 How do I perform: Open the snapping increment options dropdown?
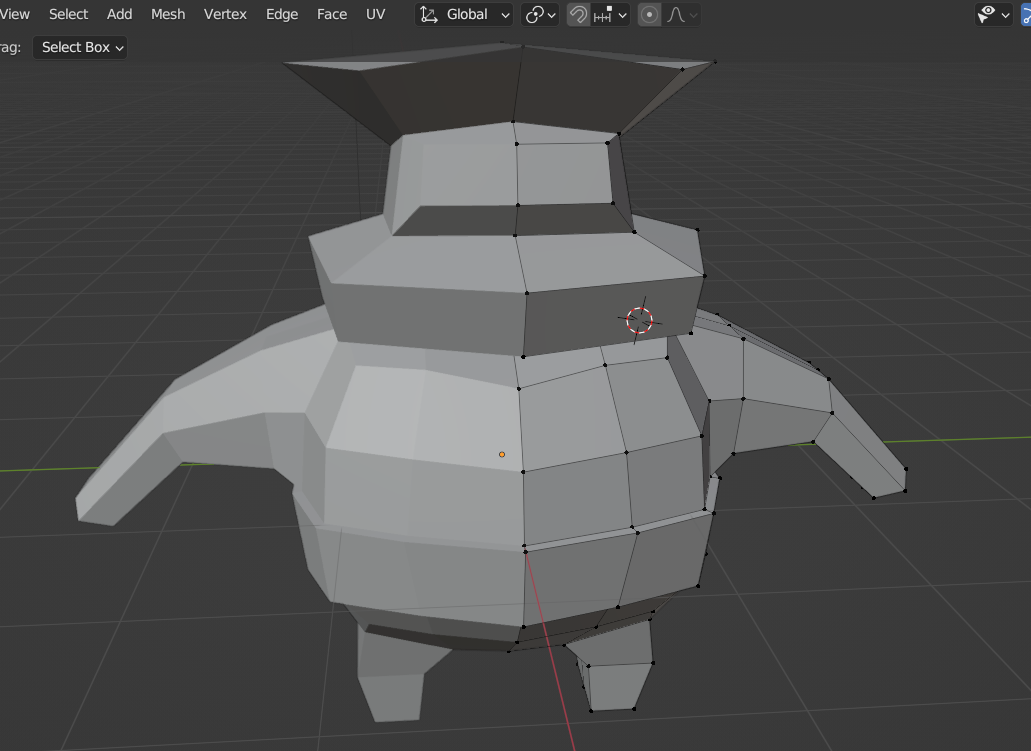(x=610, y=14)
